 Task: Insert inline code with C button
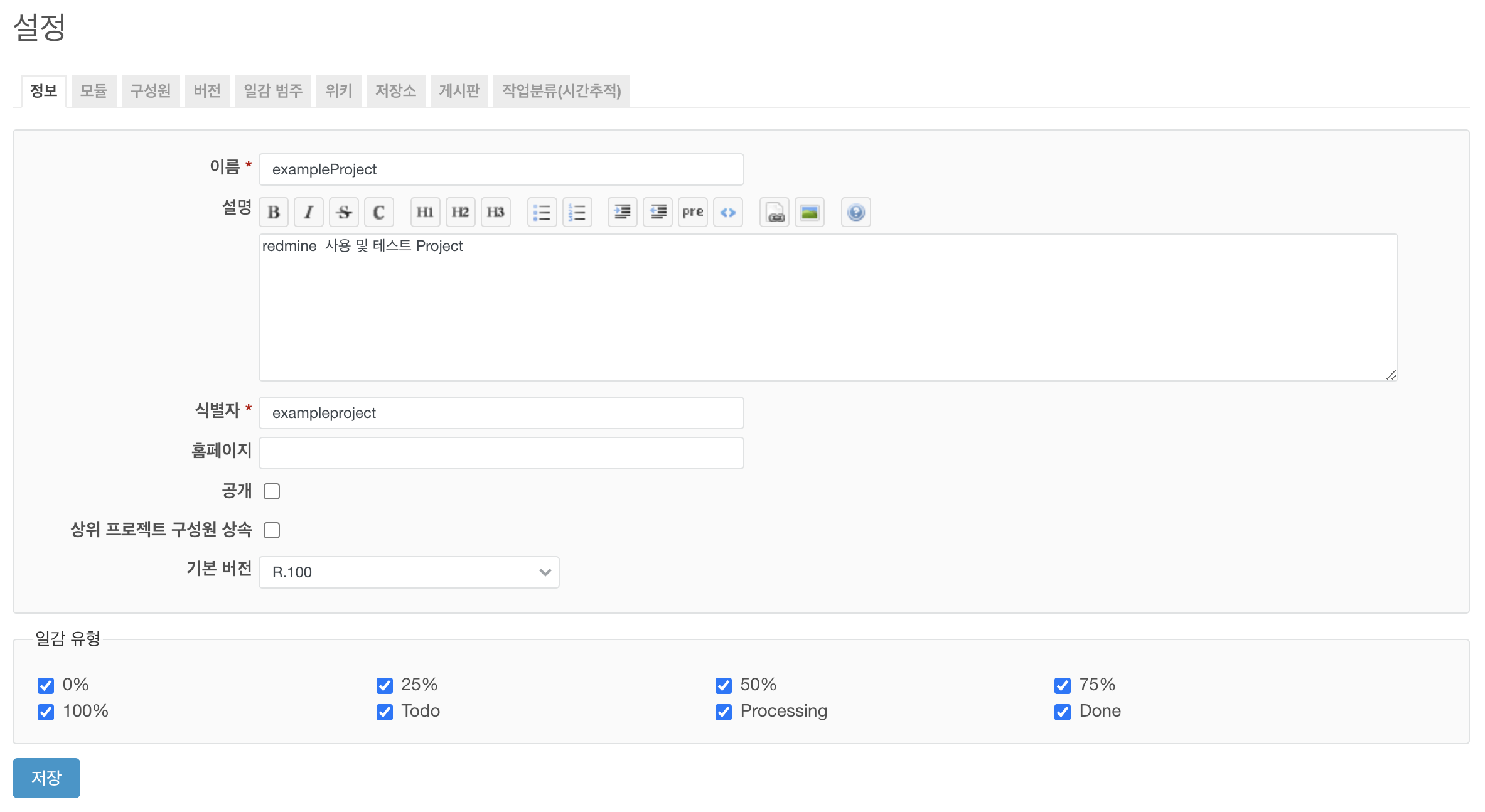(378, 212)
